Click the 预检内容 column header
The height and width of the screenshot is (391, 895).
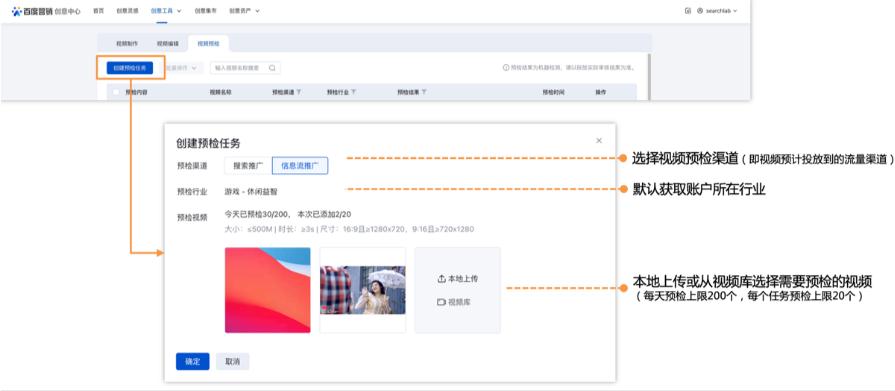(137, 92)
